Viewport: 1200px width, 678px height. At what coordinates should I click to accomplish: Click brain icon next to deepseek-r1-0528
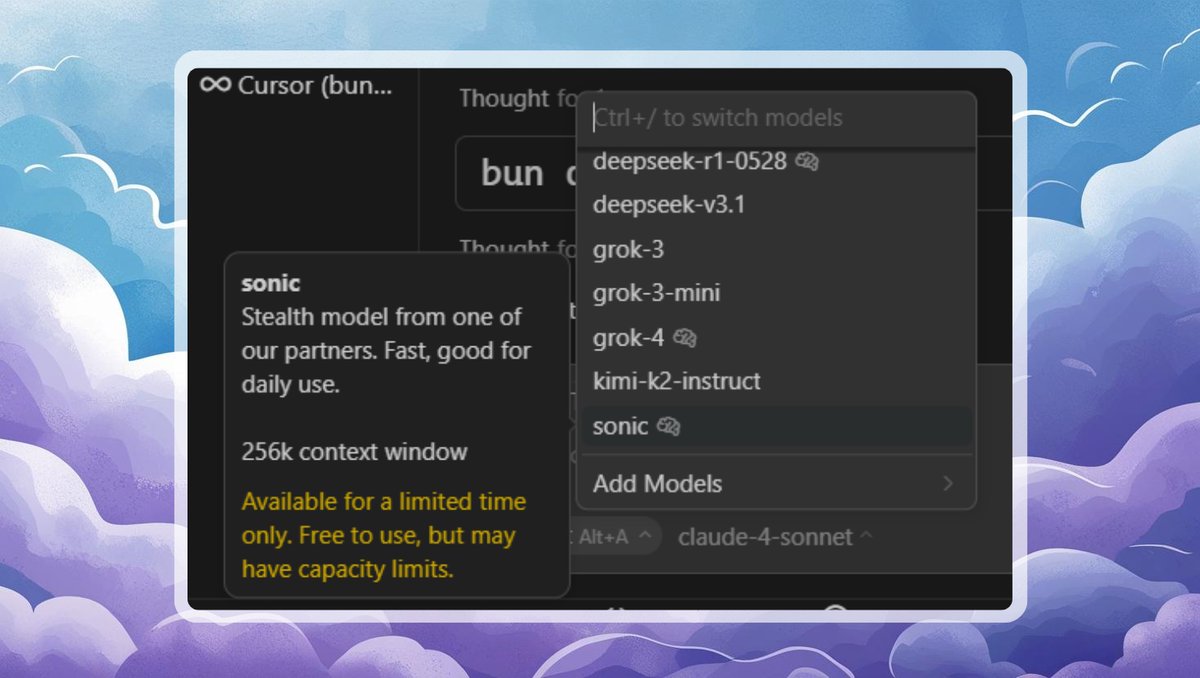click(807, 161)
